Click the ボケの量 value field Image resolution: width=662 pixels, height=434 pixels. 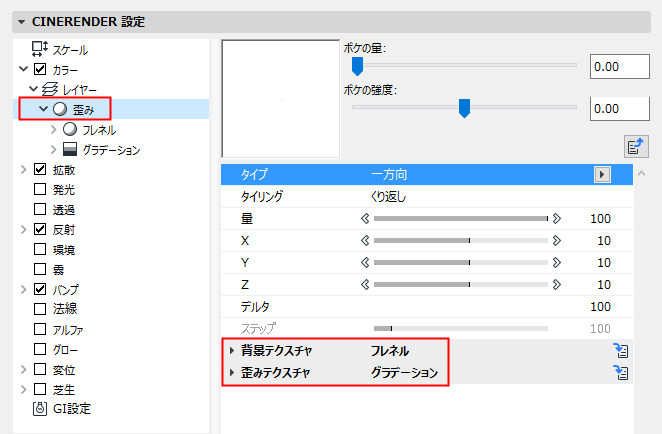coord(619,66)
